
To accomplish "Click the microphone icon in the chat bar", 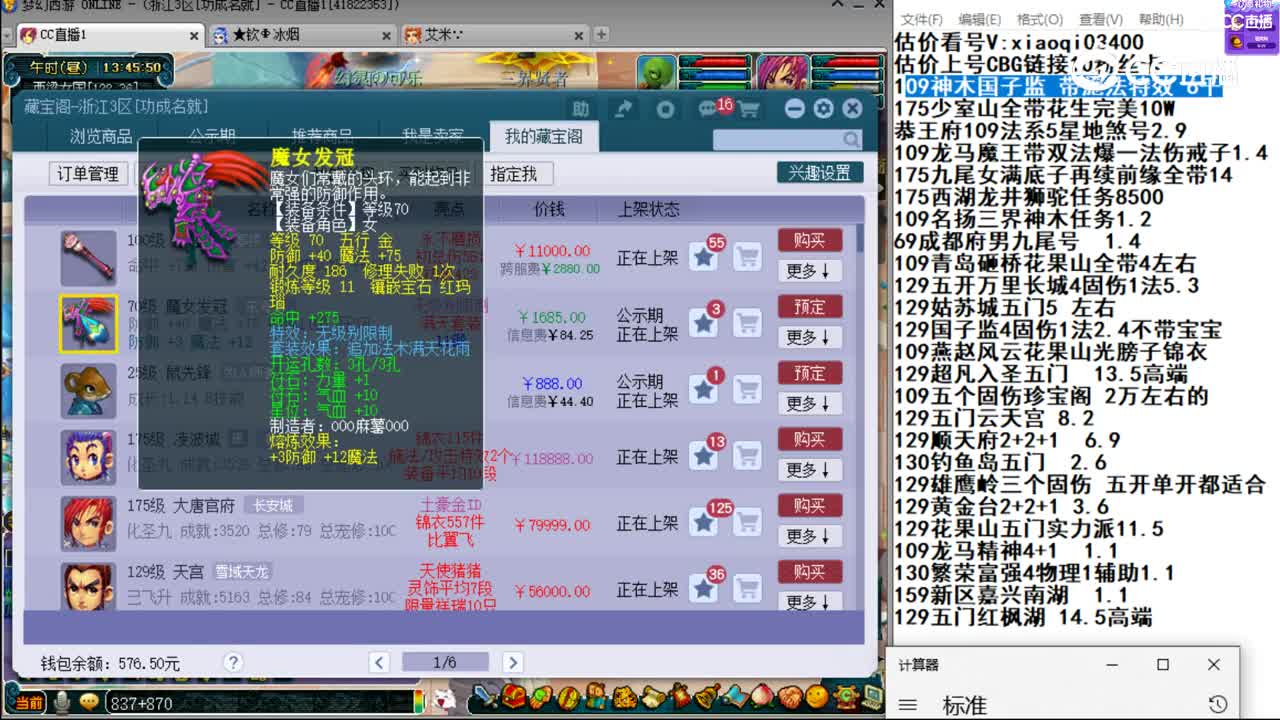I will click(x=62, y=703).
